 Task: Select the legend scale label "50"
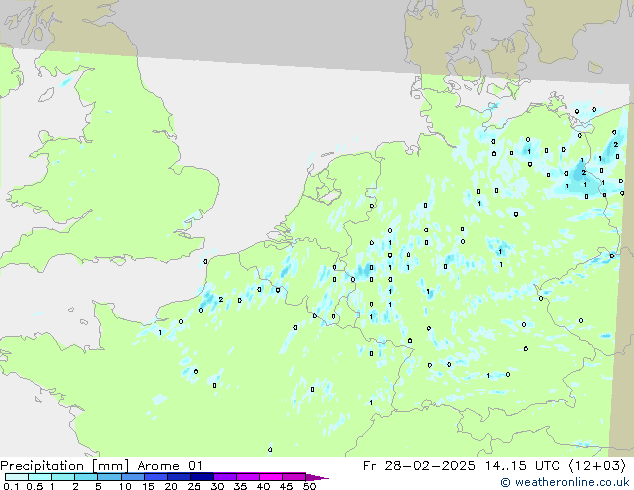click(309, 486)
